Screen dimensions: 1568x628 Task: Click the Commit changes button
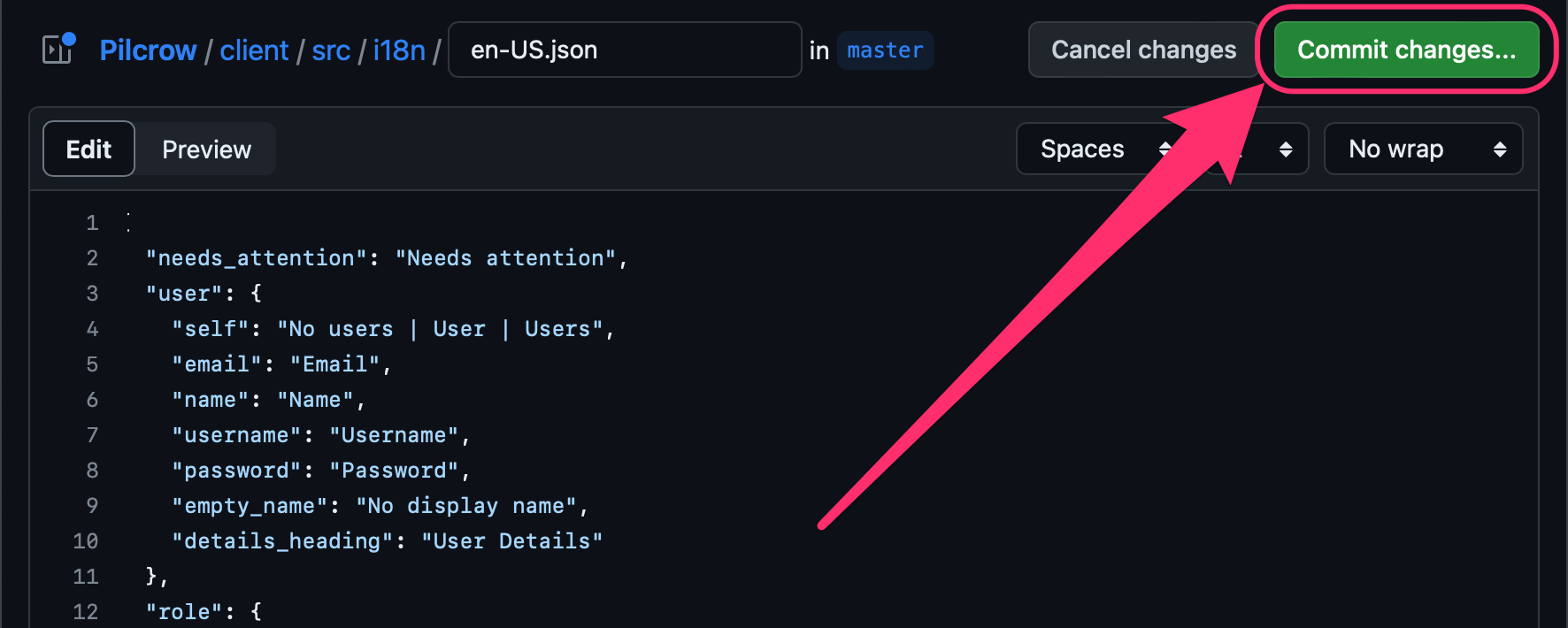1407,50
